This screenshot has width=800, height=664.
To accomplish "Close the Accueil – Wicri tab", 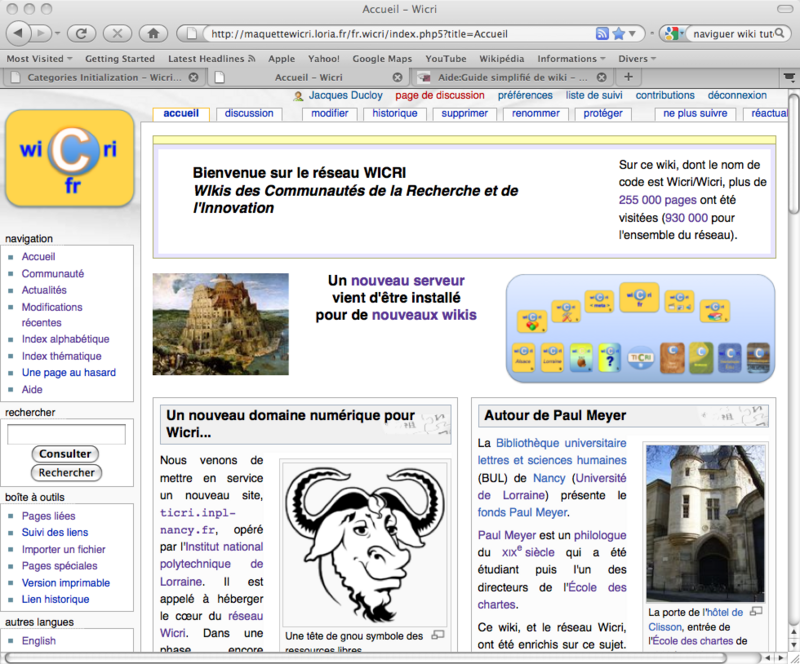I will click(x=397, y=77).
